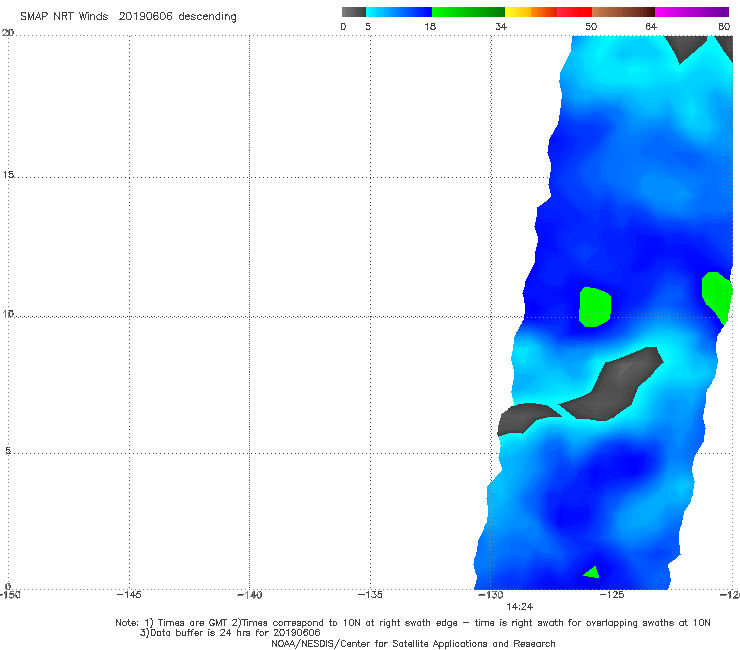Click the green wind patch near 10N, -126

coord(595,307)
